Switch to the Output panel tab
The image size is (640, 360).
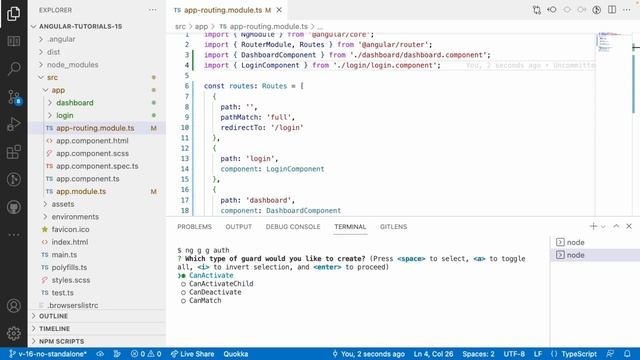click(x=239, y=227)
